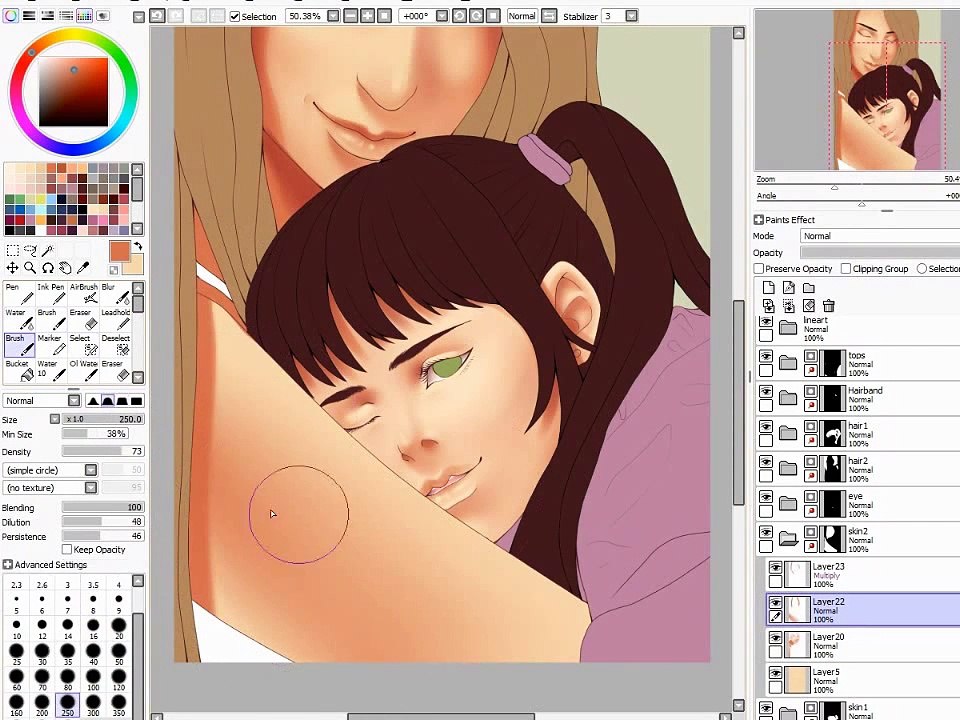Select the 300 brush size preset
The image size is (960, 720).
click(93, 705)
